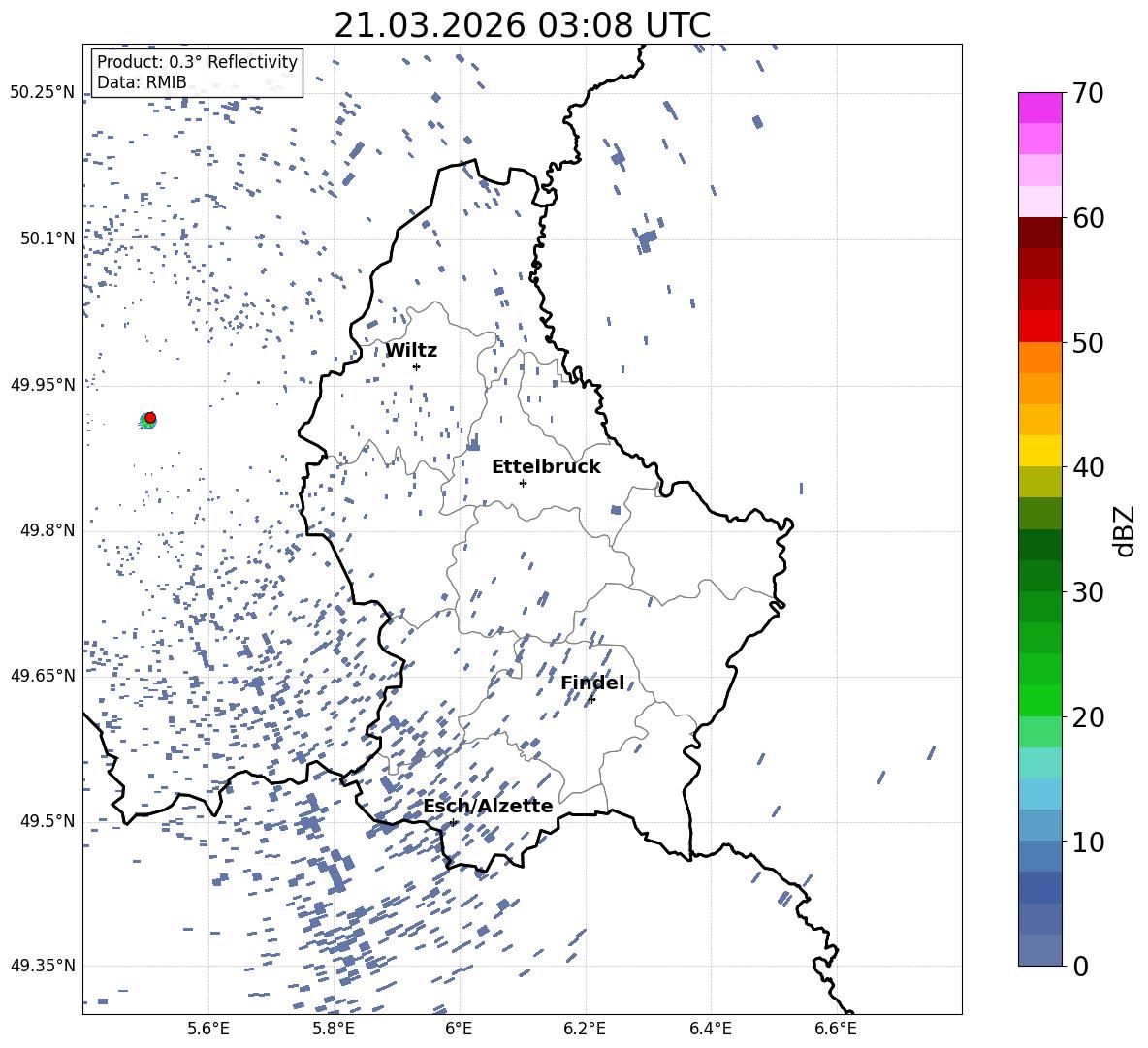The width and height of the screenshot is (1148, 1048).
Task: Click the 6.2°E longitude label
Action: (x=585, y=1029)
